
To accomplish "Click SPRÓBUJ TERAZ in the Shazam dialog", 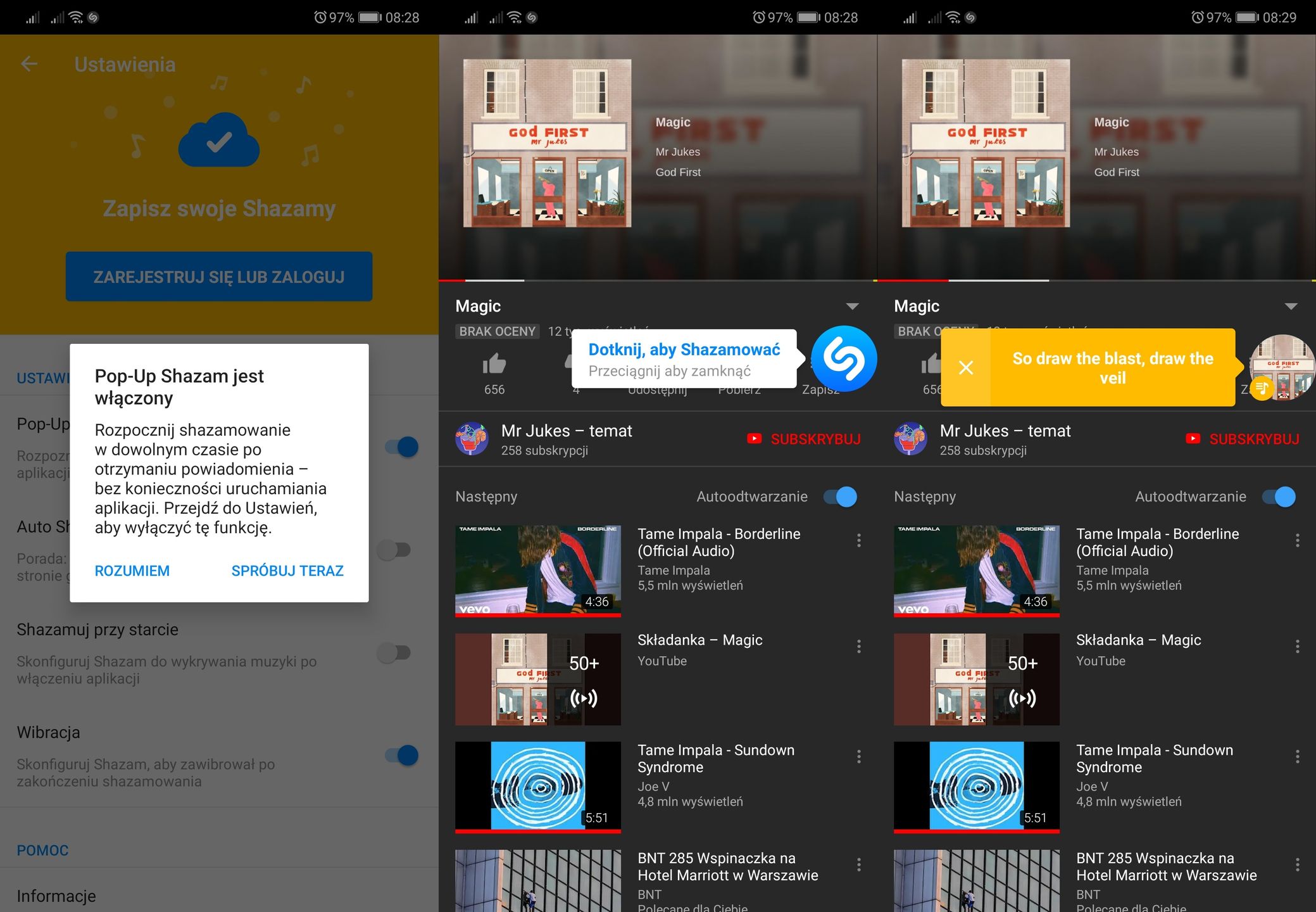I will (286, 571).
